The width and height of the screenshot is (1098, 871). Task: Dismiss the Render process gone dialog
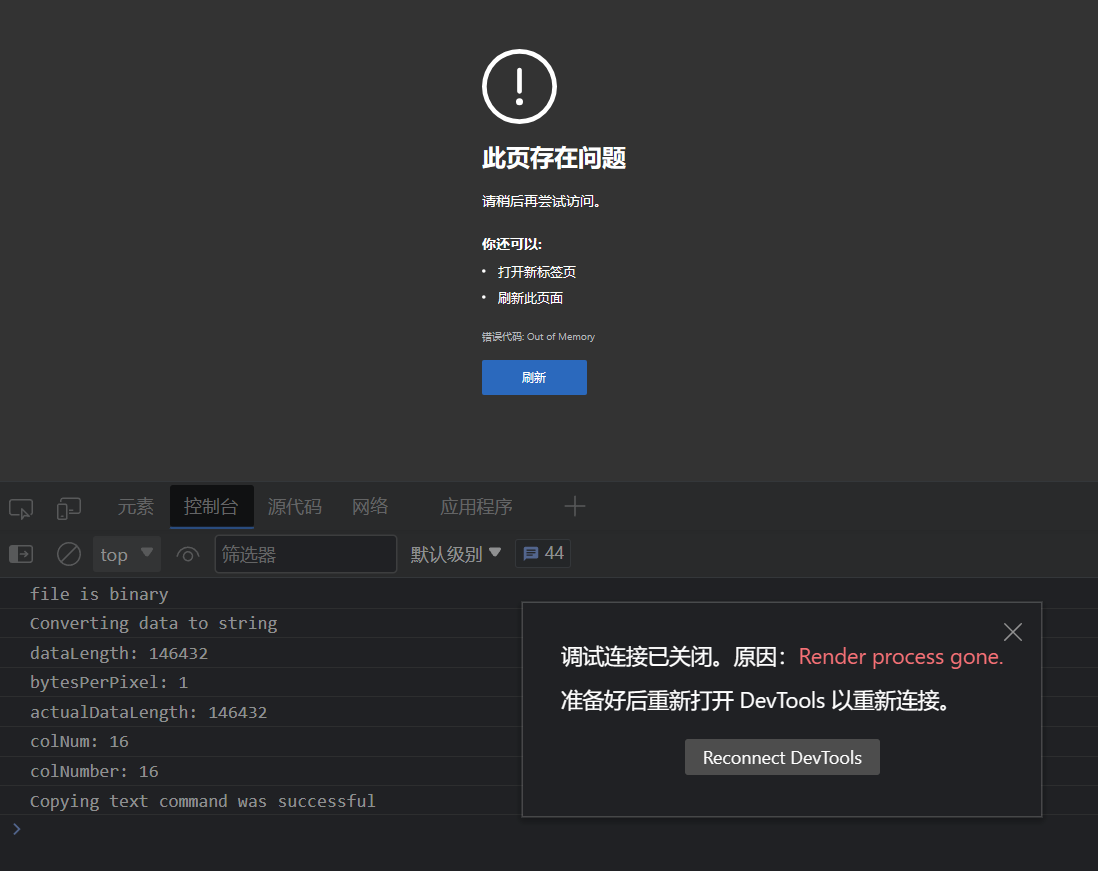[x=1012, y=631]
